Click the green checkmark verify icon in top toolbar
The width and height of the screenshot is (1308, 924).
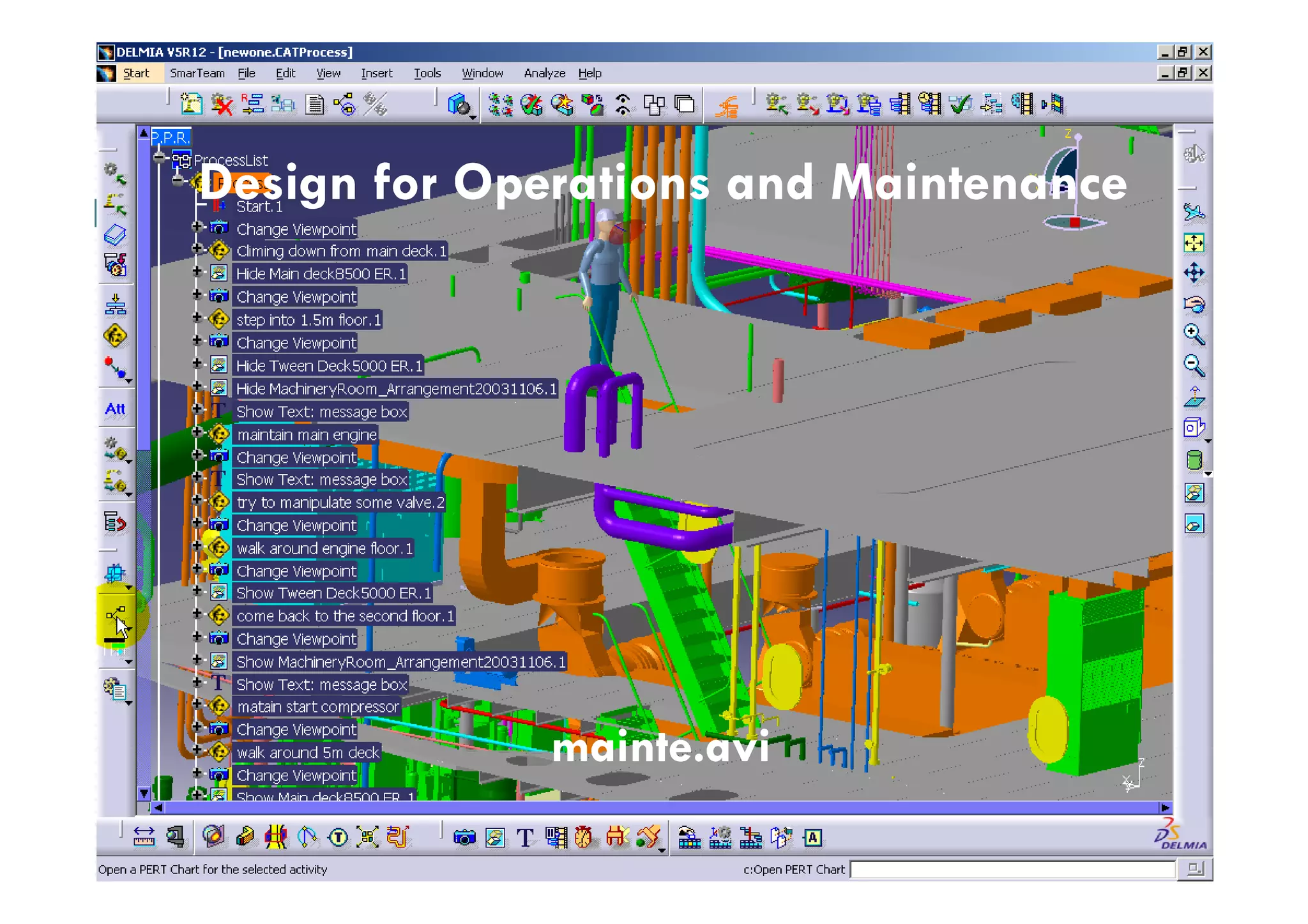pyautogui.click(x=960, y=104)
